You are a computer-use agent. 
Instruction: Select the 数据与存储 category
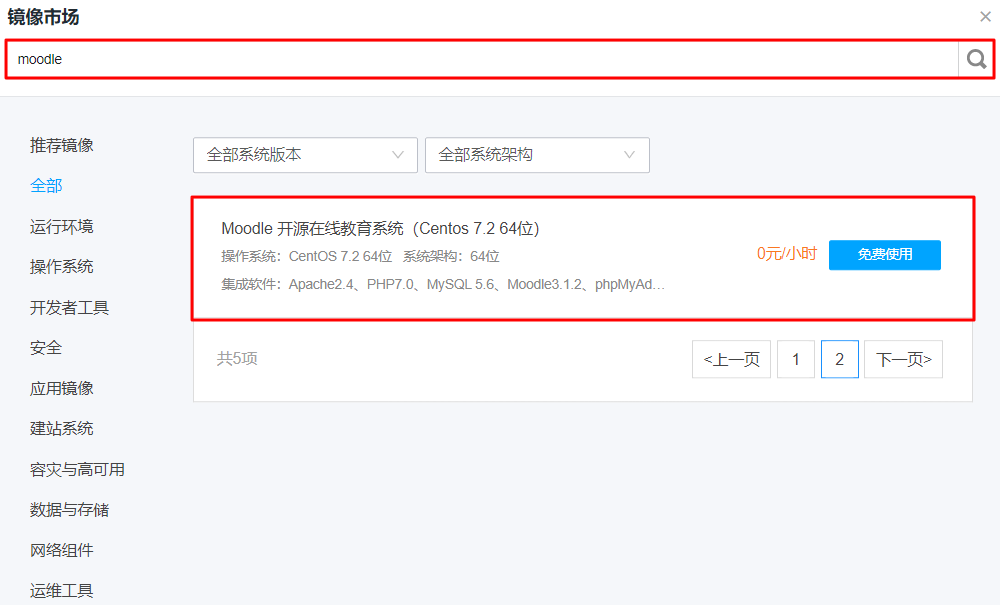coord(69,509)
